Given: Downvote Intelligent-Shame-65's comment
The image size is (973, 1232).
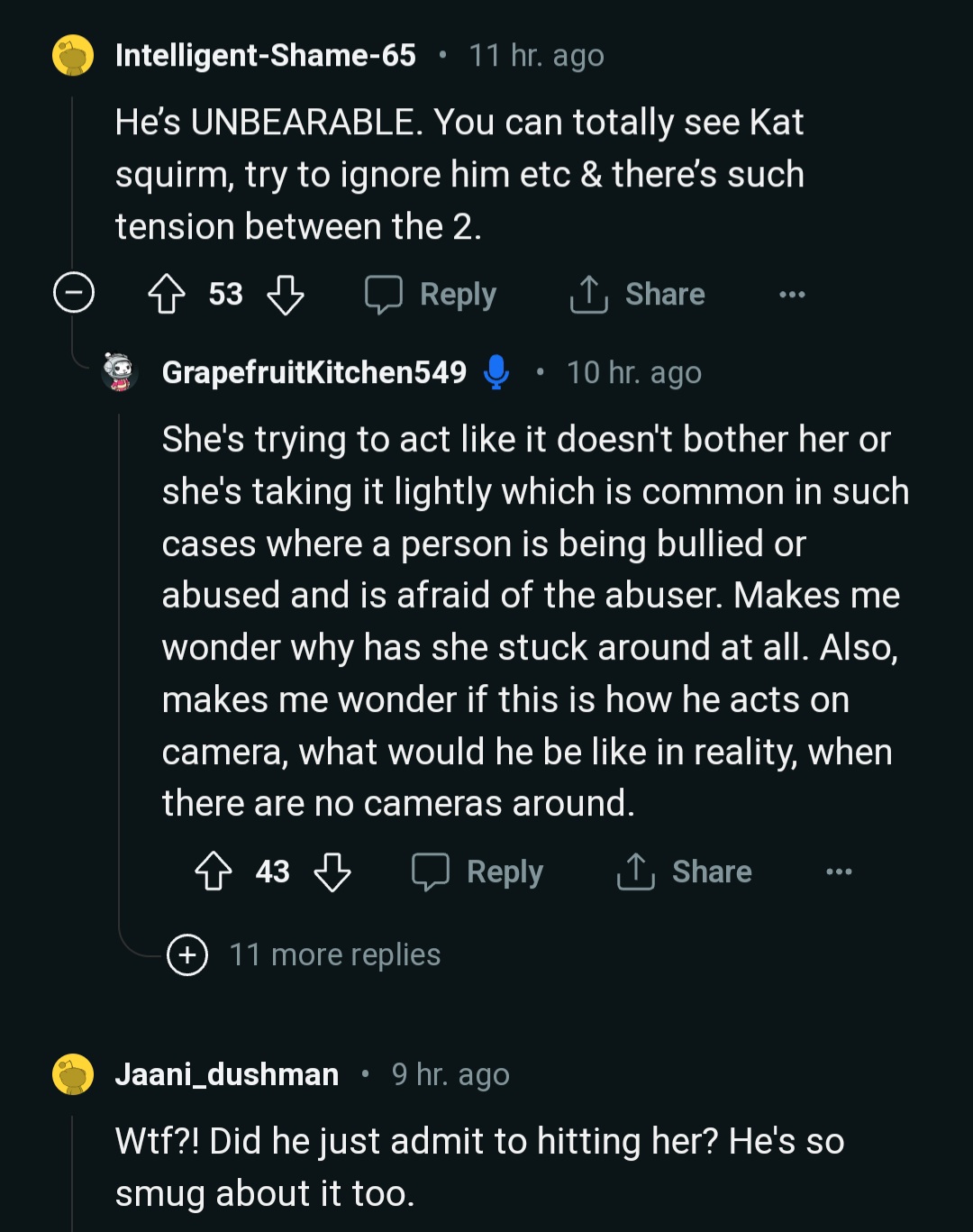Looking at the screenshot, I should click(x=286, y=294).
